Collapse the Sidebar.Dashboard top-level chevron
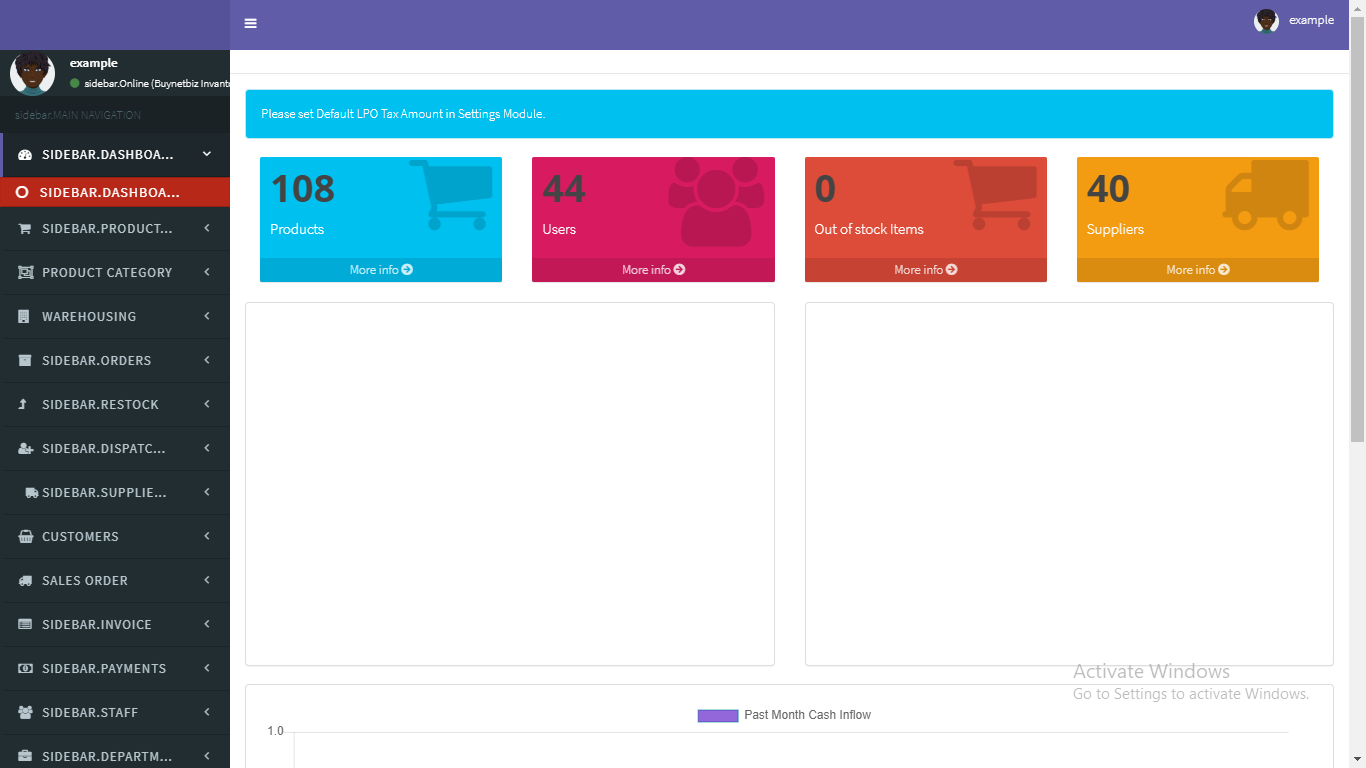The image size is (1366, 768). click(207, 154)
